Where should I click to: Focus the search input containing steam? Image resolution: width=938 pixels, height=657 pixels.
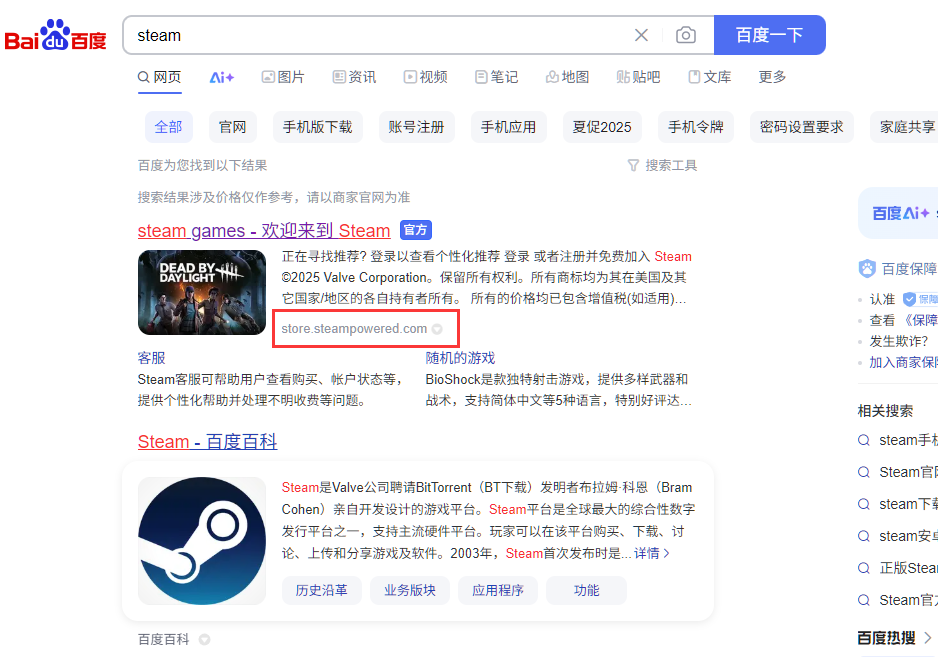(383, 35)
